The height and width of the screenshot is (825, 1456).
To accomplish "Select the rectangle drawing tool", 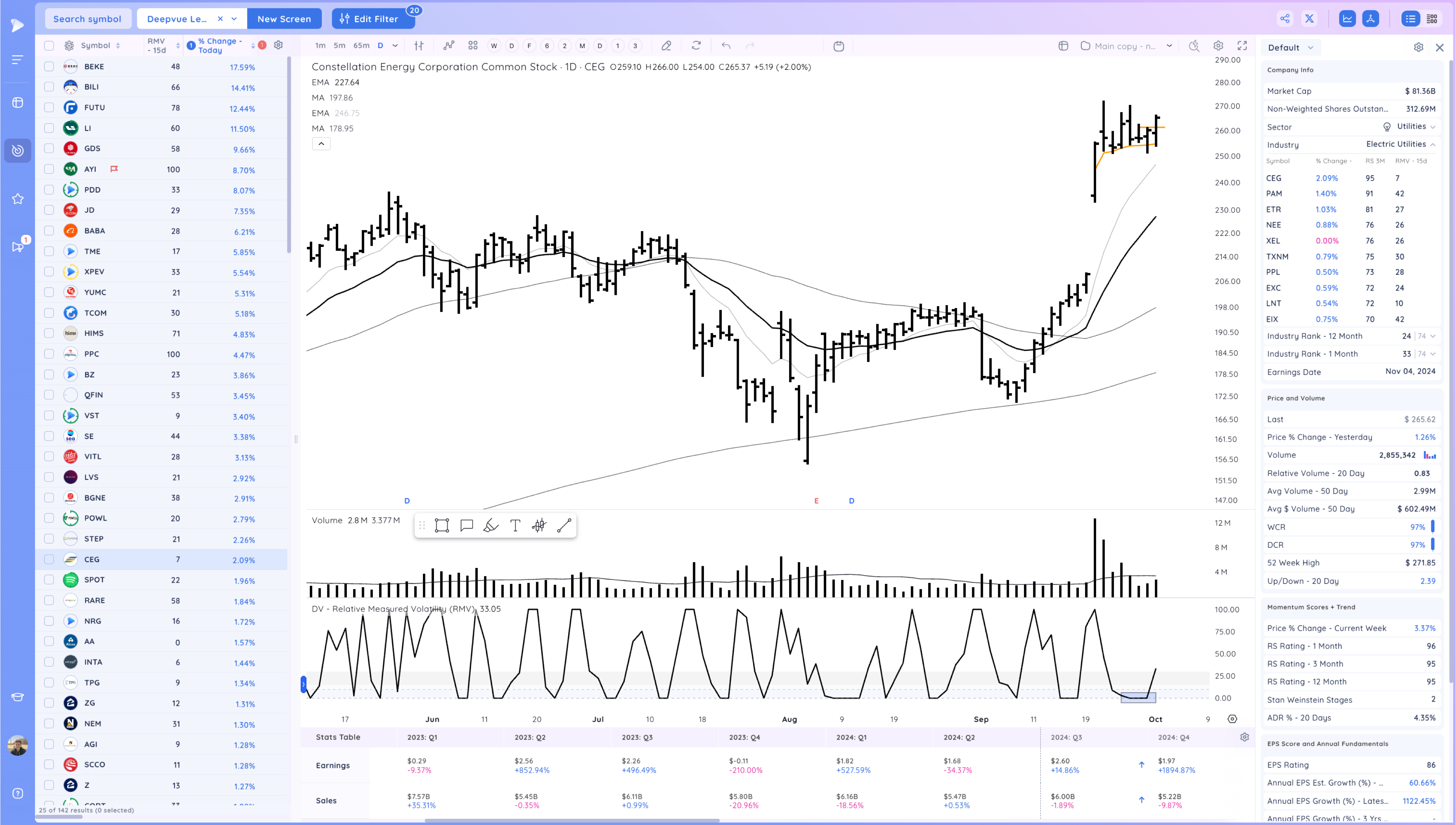I will pos(442,526).
